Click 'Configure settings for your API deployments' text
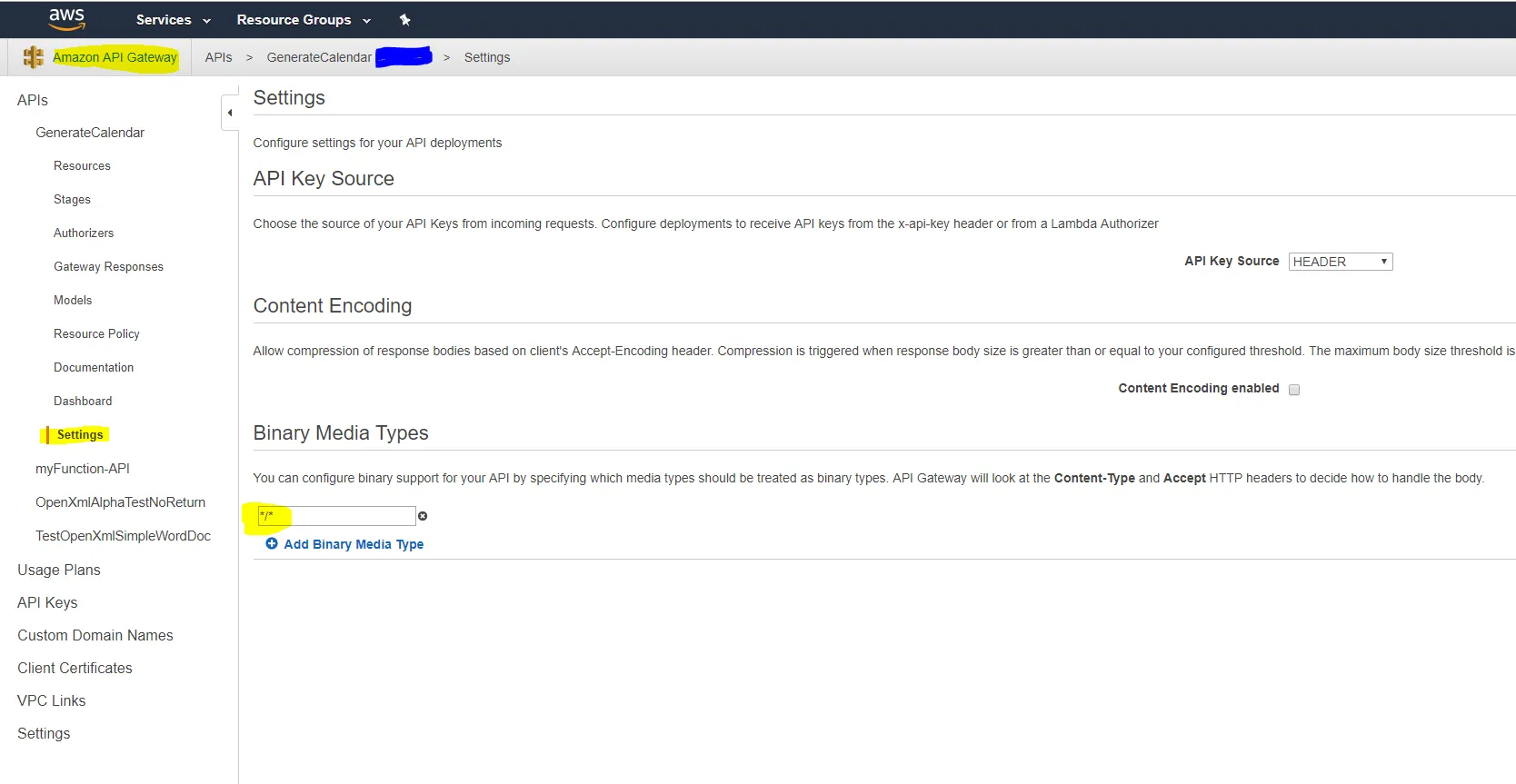Screen dimensions: 1516x784 click(377, 143)
